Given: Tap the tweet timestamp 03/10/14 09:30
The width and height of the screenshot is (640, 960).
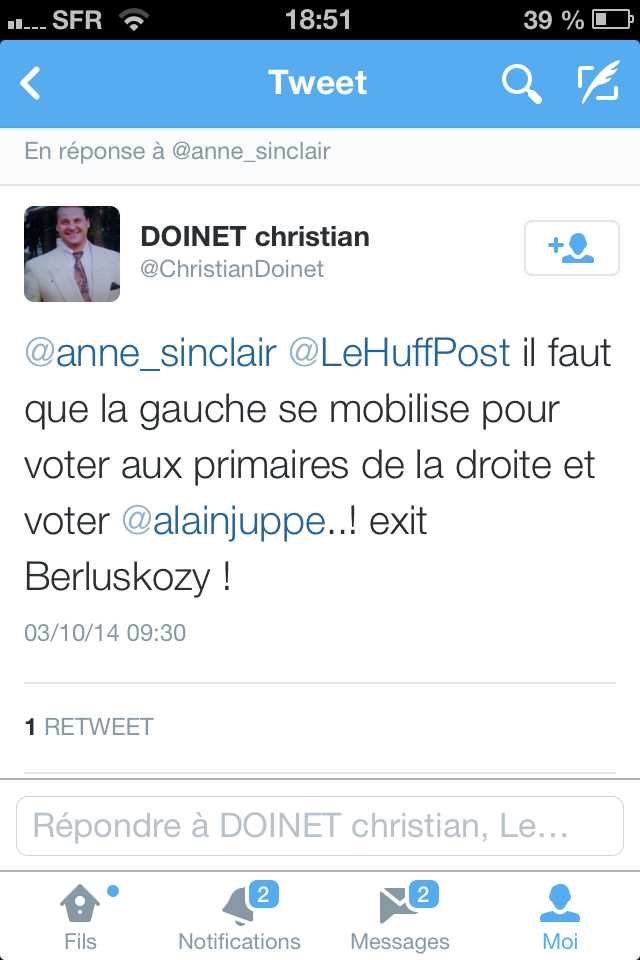Looking at the screenshot, I should 106,633.
